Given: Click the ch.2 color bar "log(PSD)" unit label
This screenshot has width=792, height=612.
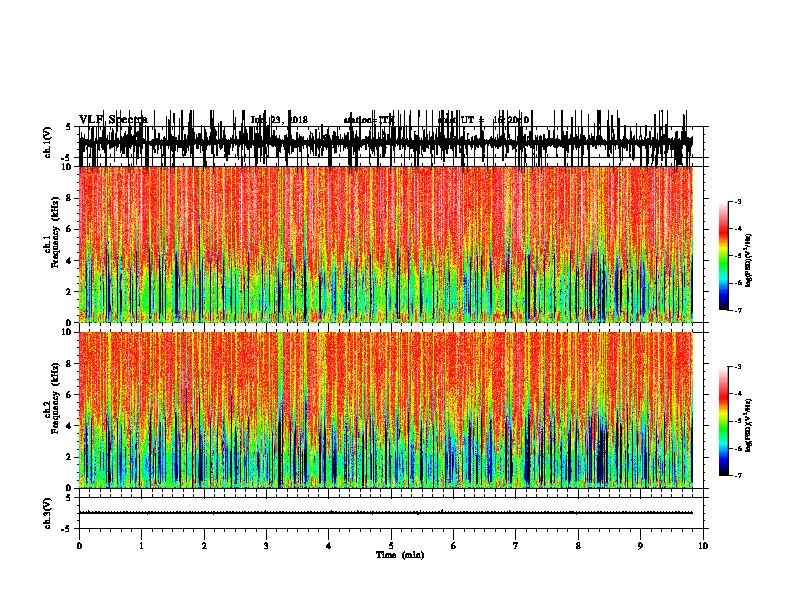Looking at the screenshot, I should tap(749, 425).
